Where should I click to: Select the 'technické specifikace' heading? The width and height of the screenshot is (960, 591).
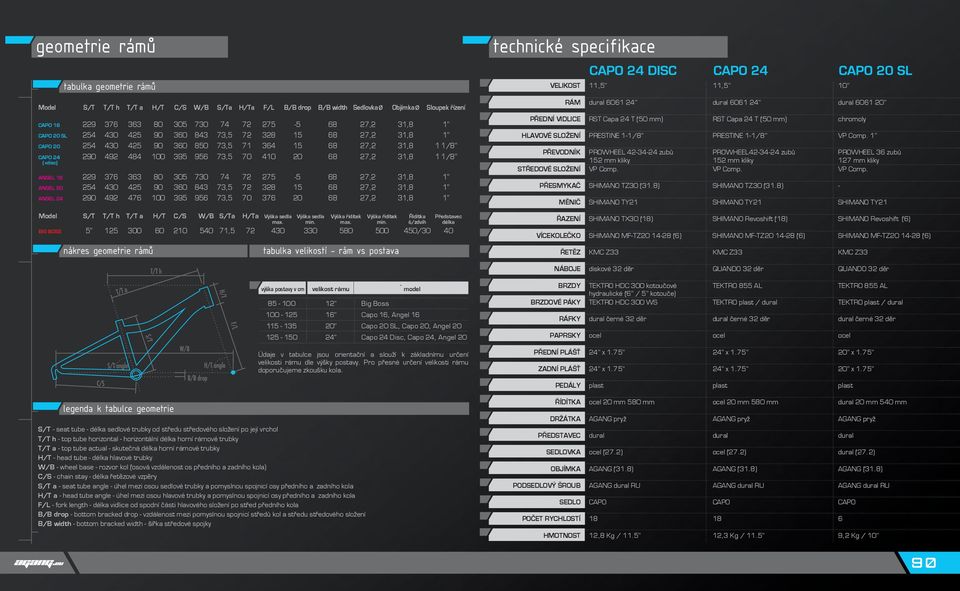574,47
